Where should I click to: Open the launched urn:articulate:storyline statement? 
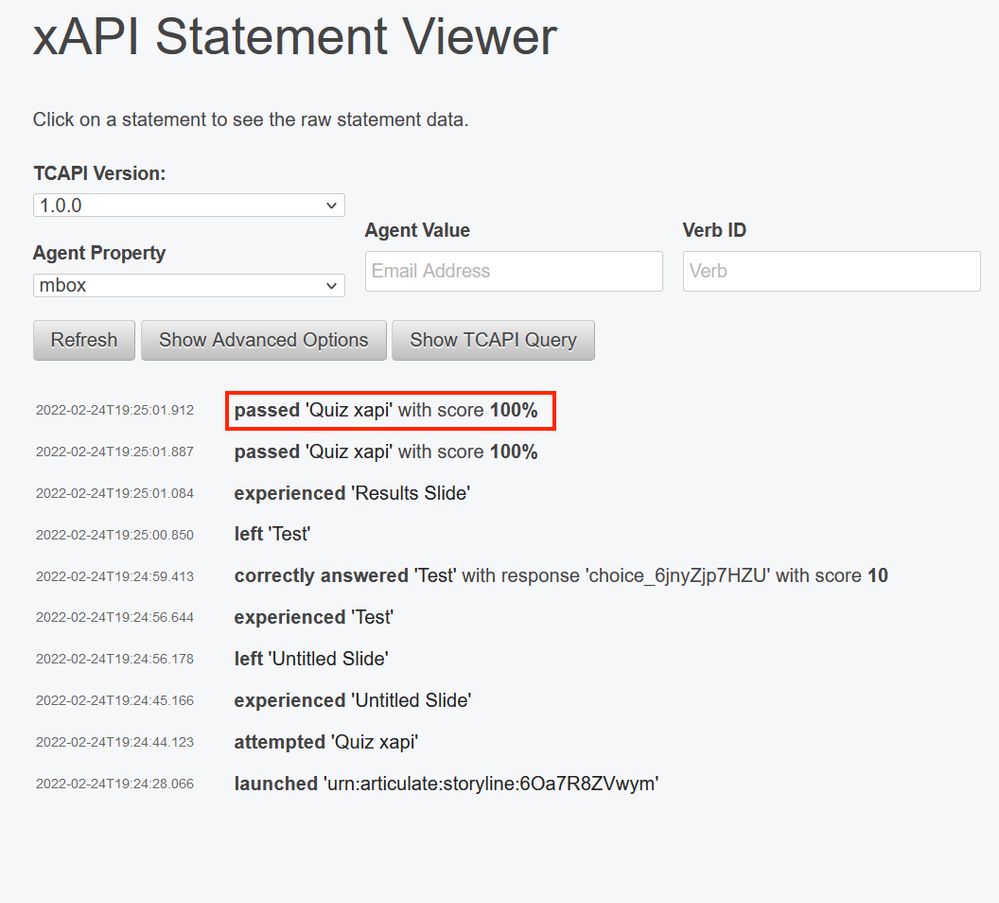[x=446, y=783]
